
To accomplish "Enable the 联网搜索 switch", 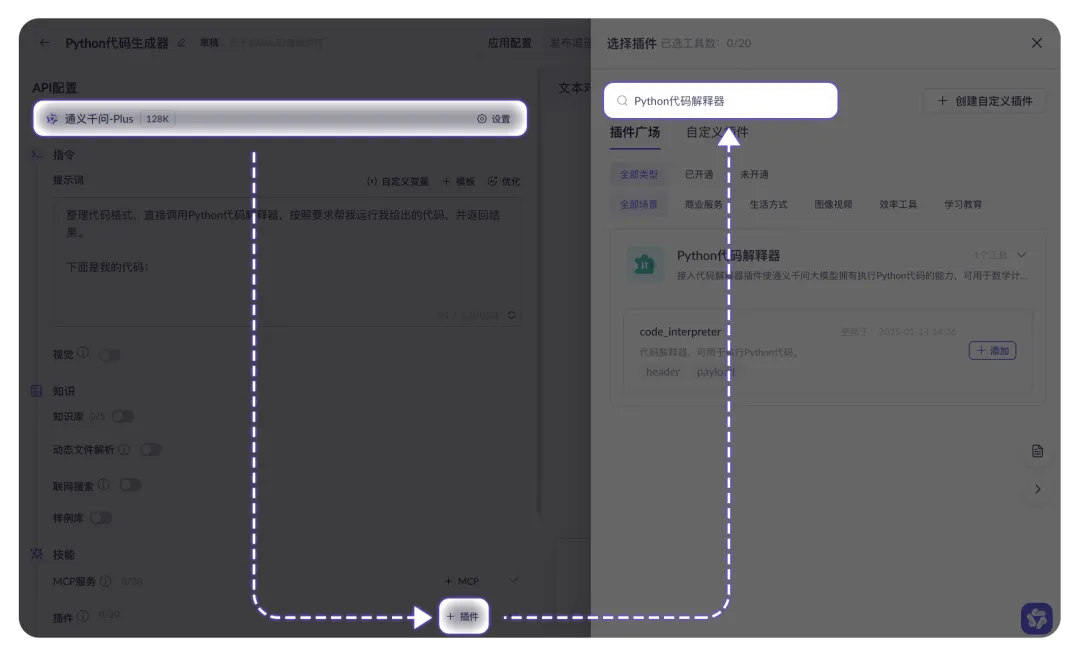I will click(x=130, y=484).
